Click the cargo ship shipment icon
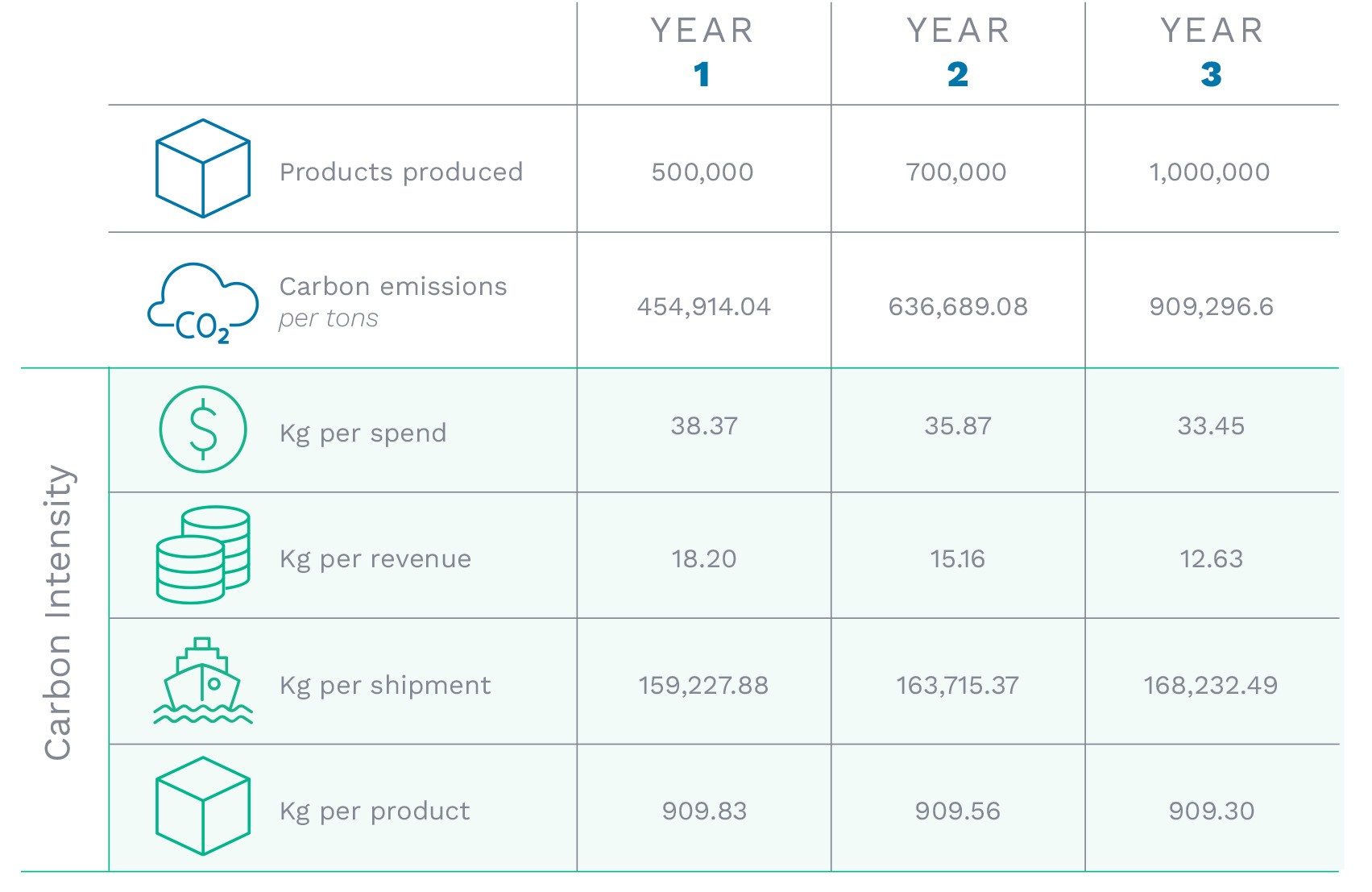 (202, 682)
